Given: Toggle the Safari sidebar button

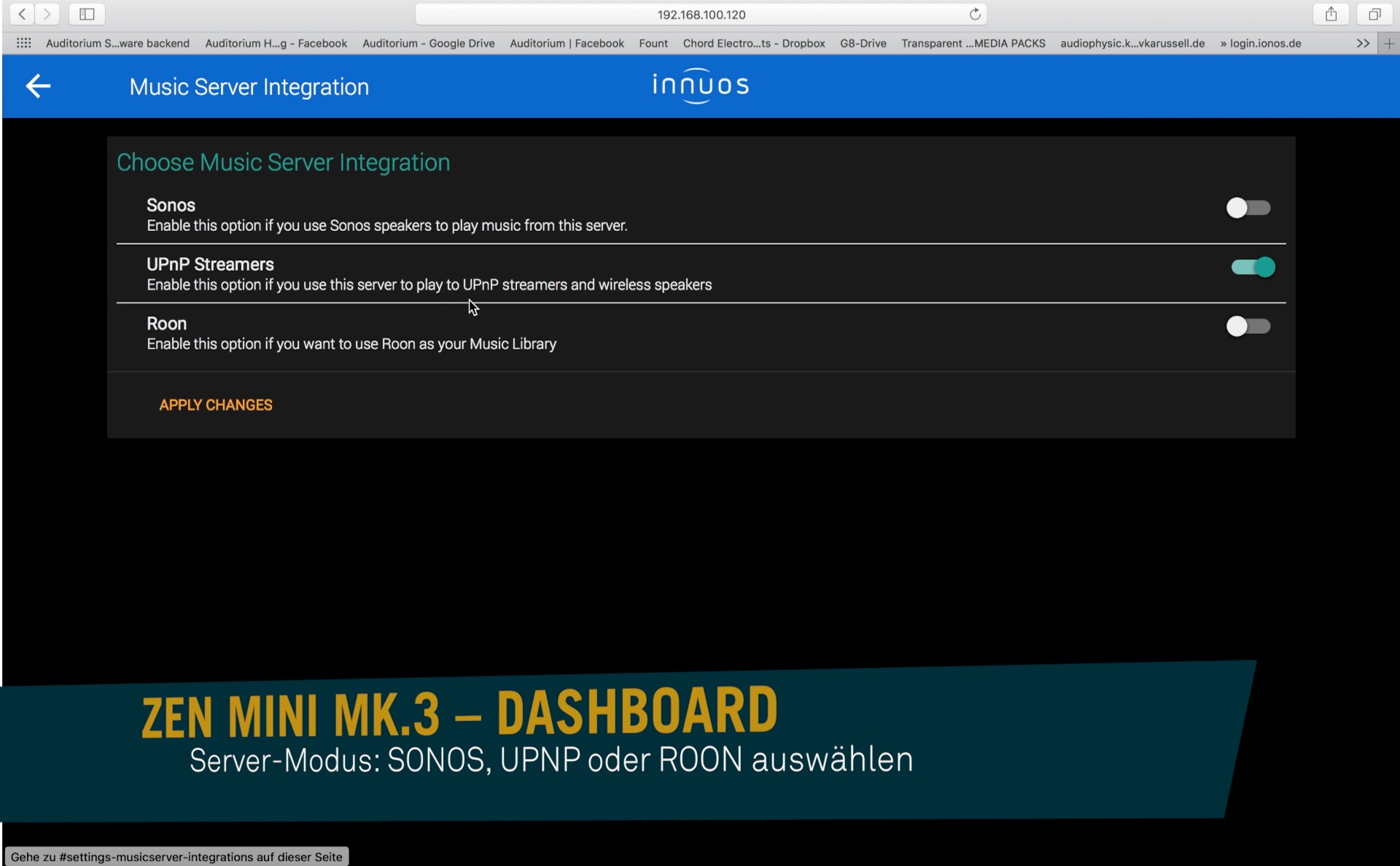Looking at the screenshot, I should [x=87, y=14].
